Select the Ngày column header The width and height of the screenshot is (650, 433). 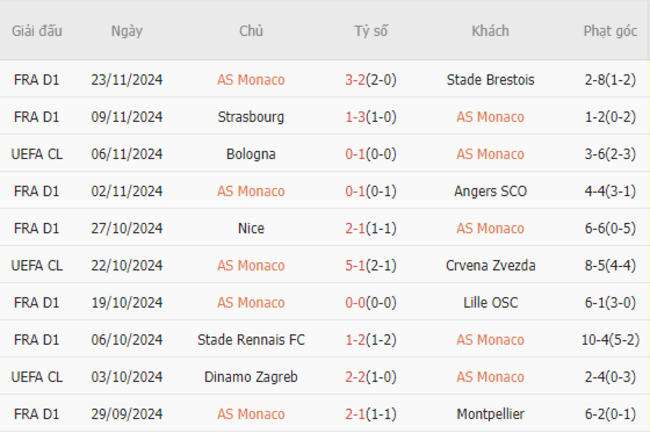[x=127, y=31]
